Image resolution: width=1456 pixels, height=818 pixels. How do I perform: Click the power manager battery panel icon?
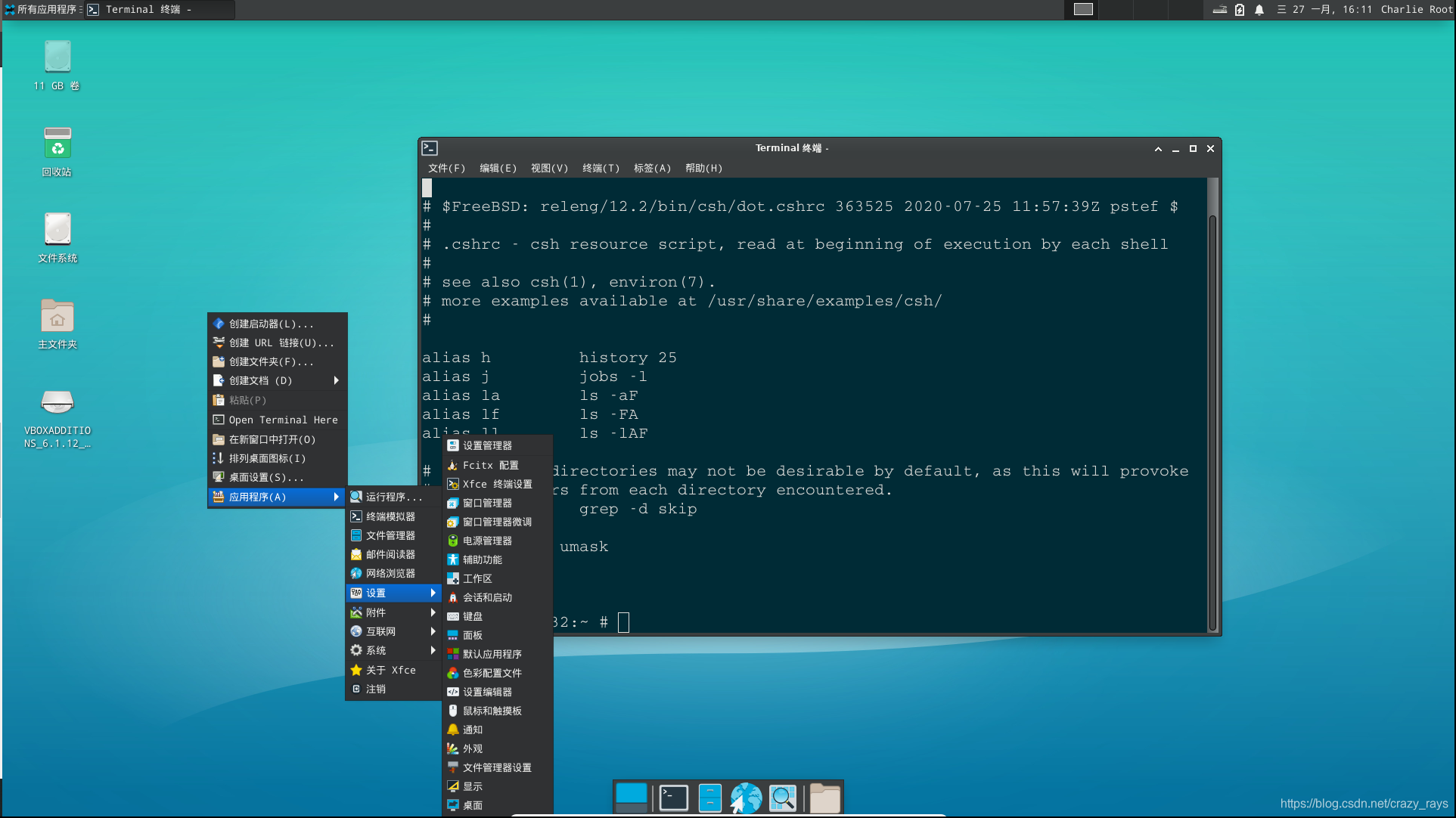pyautogui.click(x=1240, y=10)
